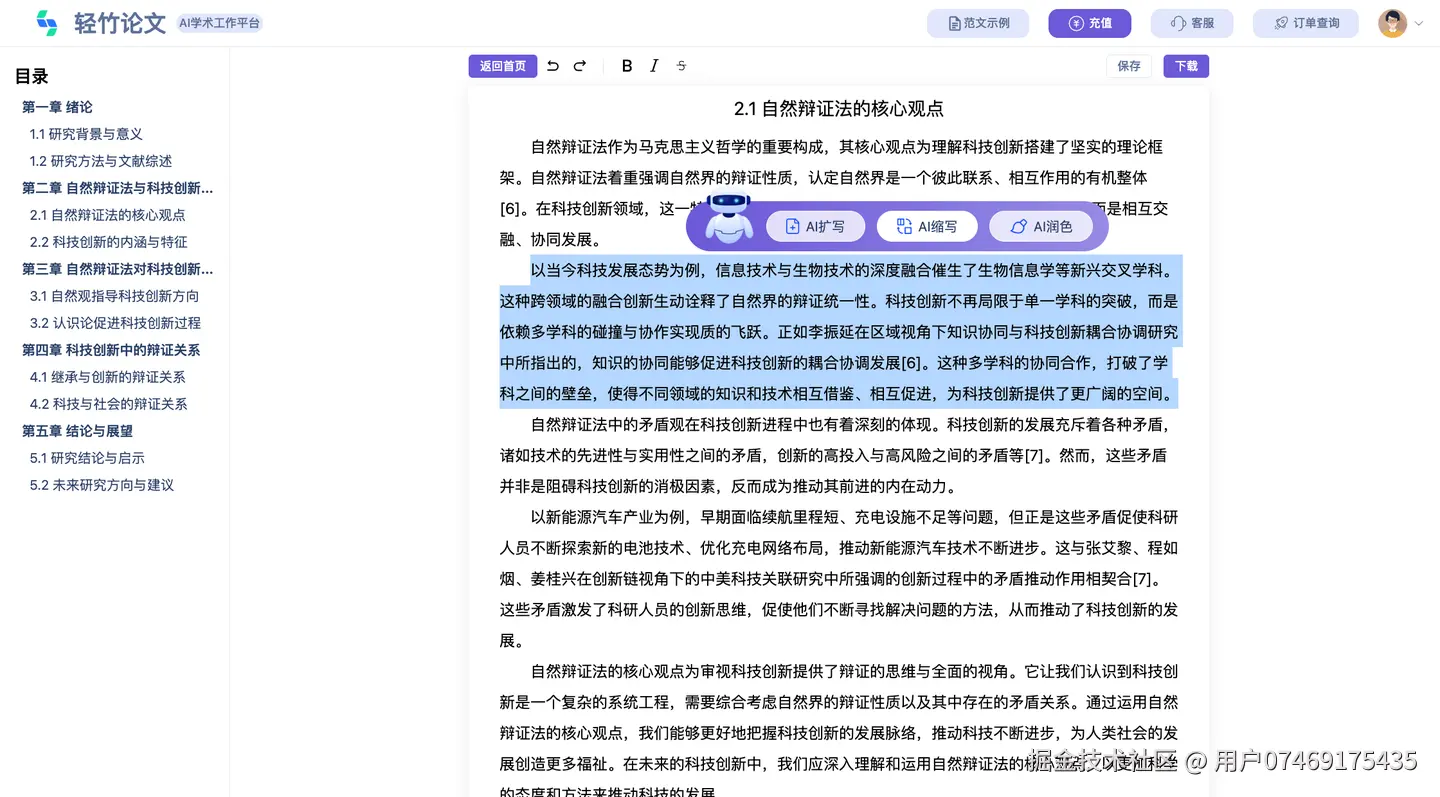Image resolution: width=1440 pixels, height=797 pixels.
Task: Open 订单查询 order inquiry
Action: 1306,22
